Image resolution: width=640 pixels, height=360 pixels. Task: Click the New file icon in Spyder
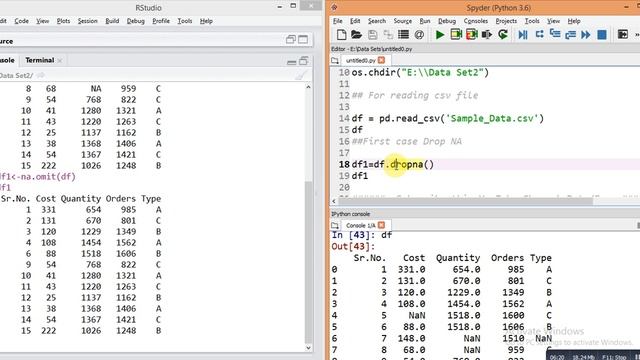click(342, 35)
